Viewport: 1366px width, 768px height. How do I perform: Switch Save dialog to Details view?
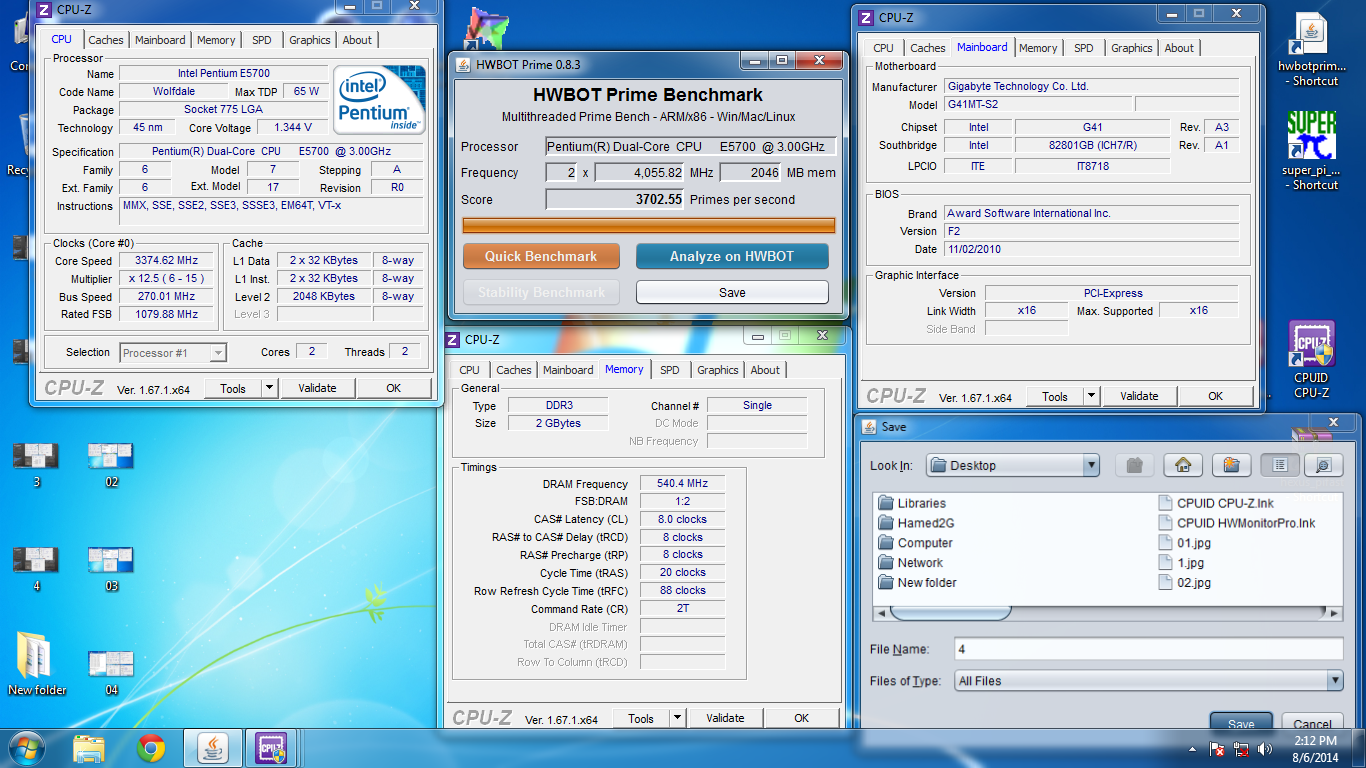pos(1323,465)
